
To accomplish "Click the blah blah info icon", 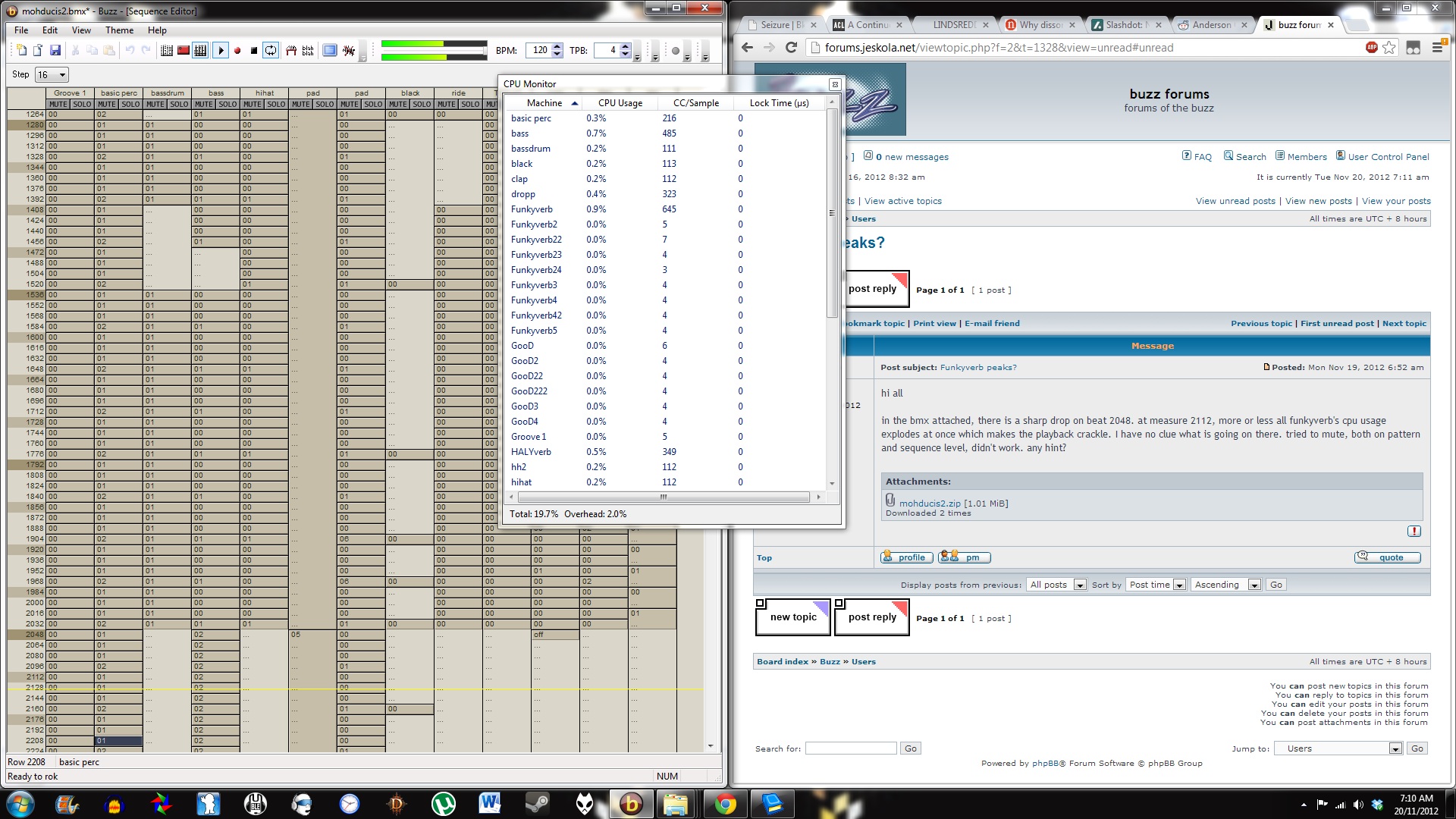I will (308, 51).
